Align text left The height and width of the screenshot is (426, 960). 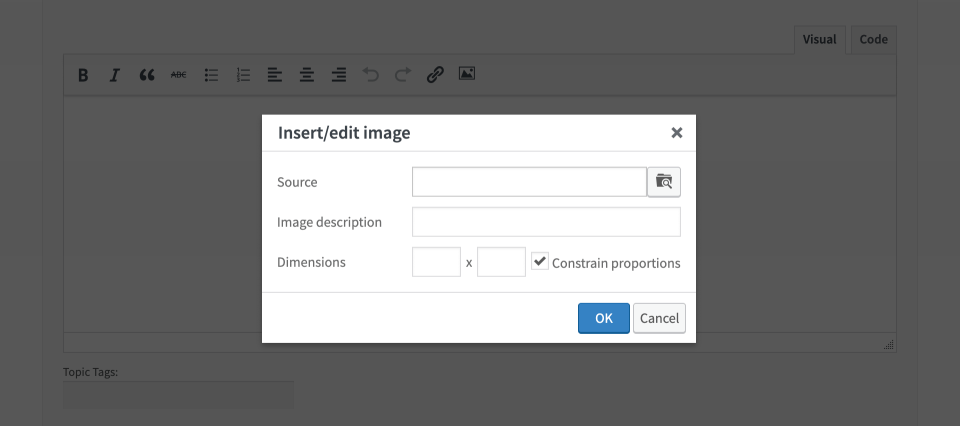click(x=275, y=75)
